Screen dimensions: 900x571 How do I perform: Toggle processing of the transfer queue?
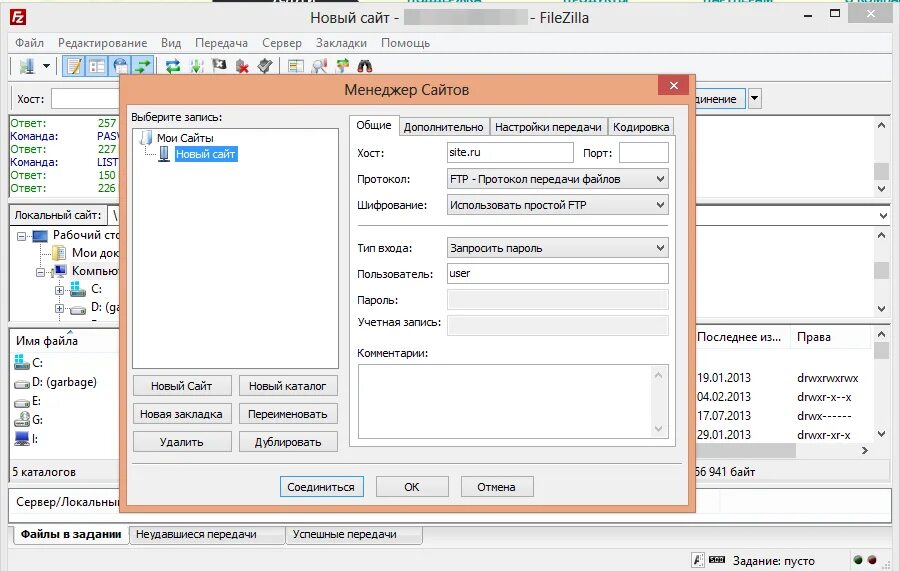[x=196, y=67]
